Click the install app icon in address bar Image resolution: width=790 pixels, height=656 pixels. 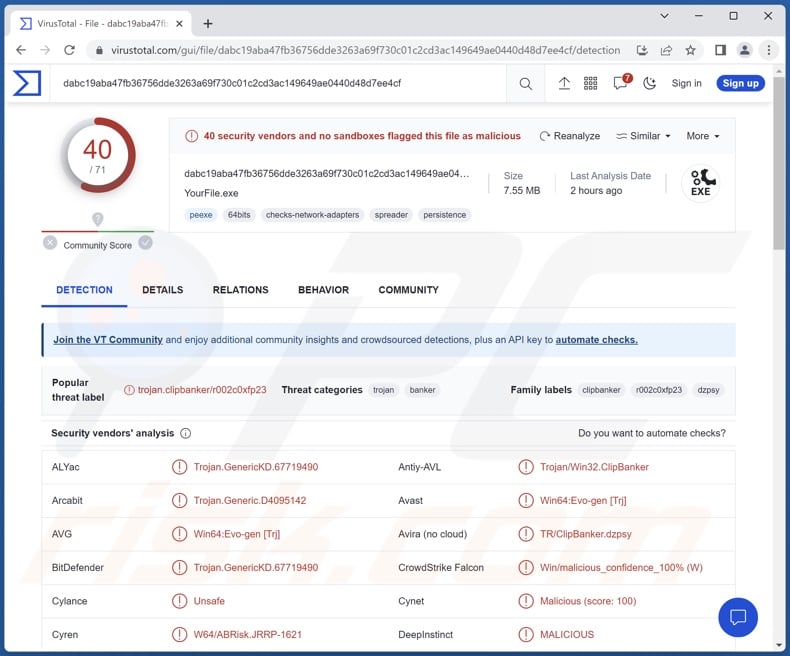click(642, 50)
